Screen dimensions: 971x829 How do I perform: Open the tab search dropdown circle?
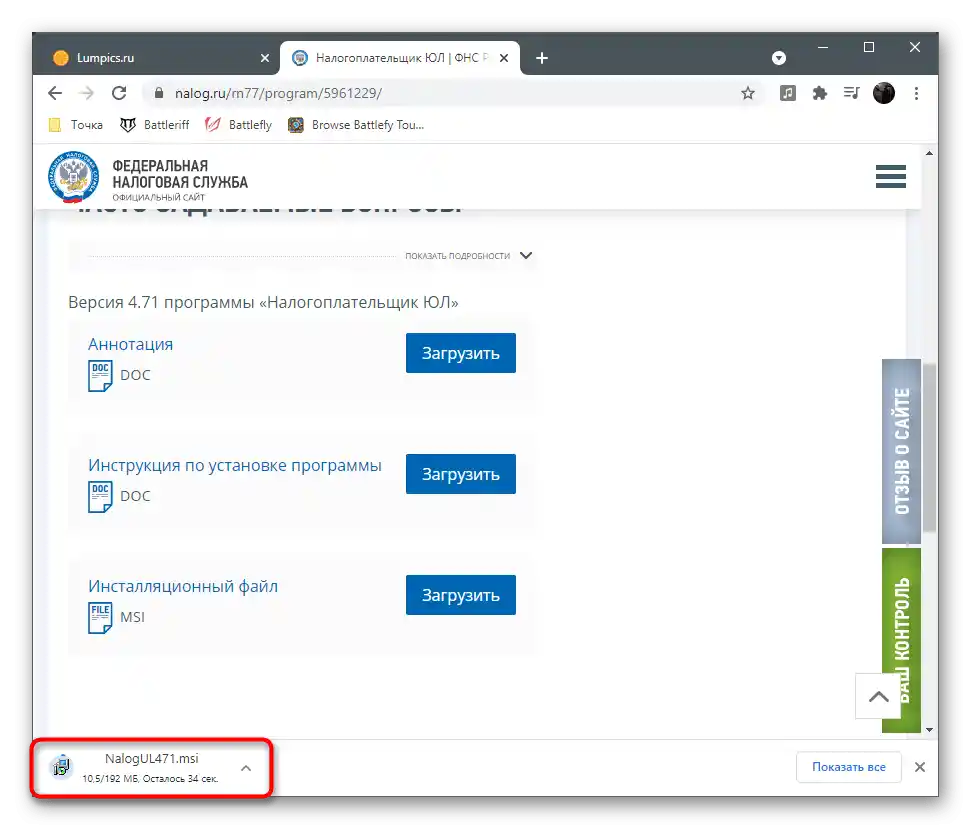pyautogui.click(x=779, y=58)
